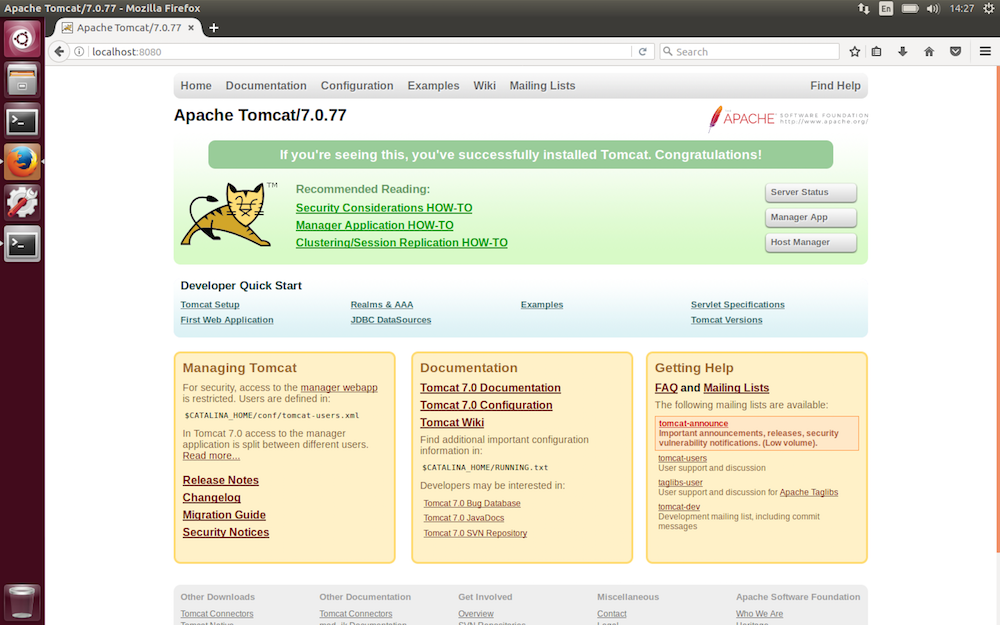Open Security Considerations HOW-TO link
This screenshot has width=1000, height=625.
pyautogui.click(x=384, y=208)
